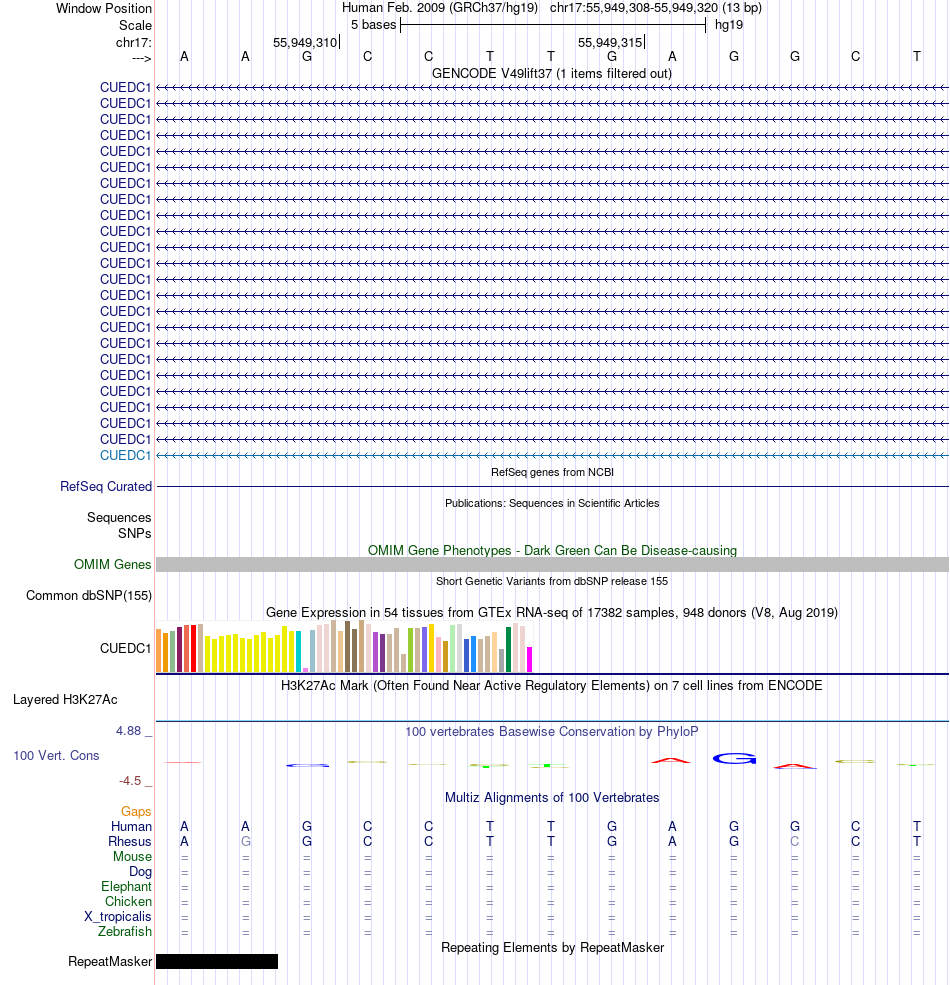Click the Window Position track label

(104, 9)
